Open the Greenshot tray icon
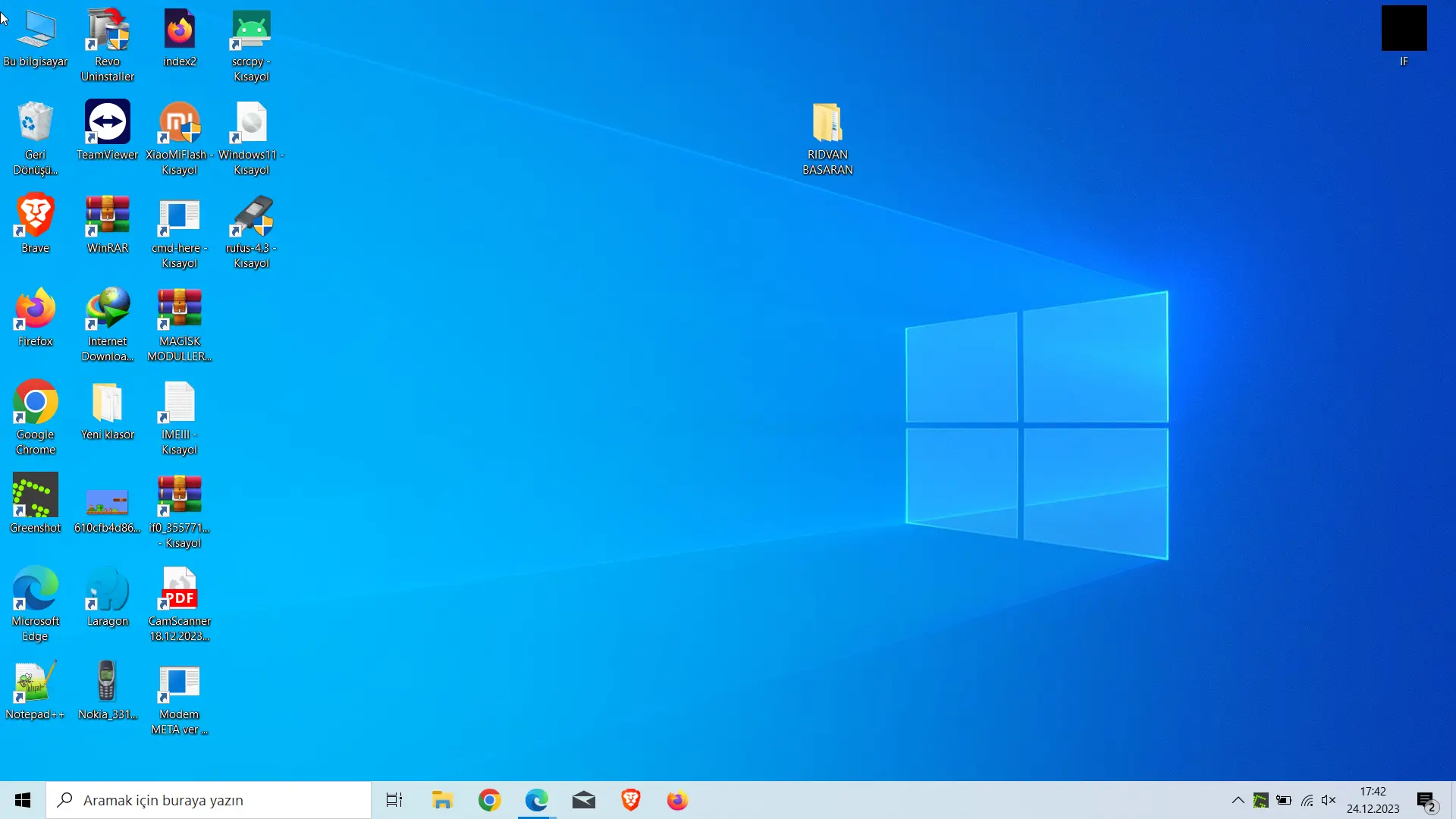Image resolution: width=1456 pixels, height=819 pixels. (1260, 800)
